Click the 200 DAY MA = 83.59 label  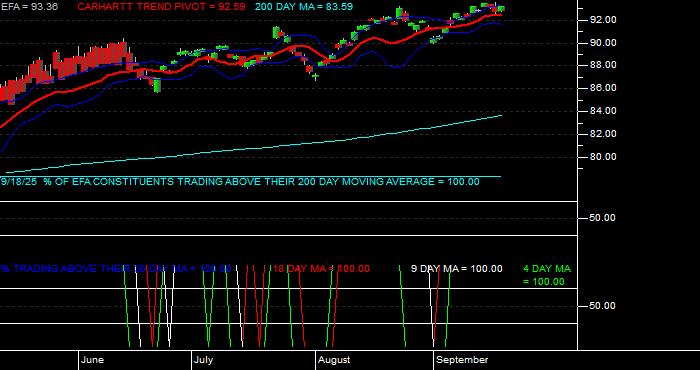[304, 7]
